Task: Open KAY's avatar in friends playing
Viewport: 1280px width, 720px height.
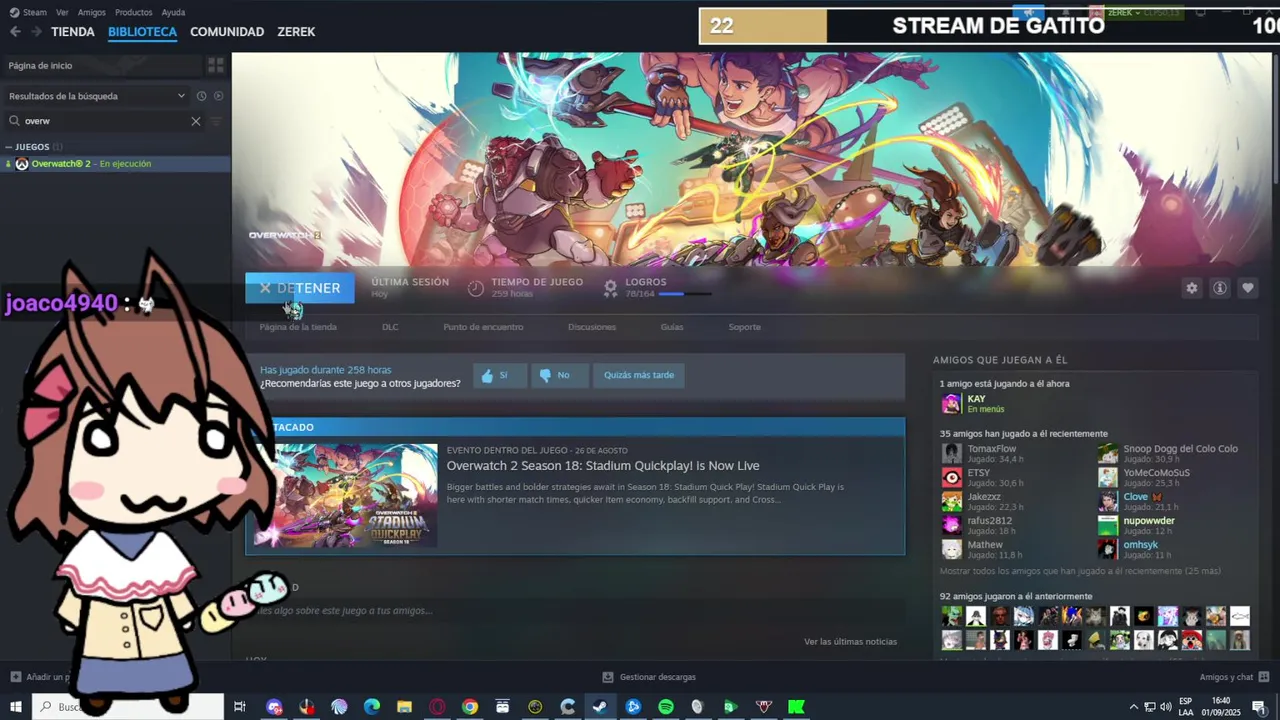Action: pyautogui.click(x=951, y=404)
